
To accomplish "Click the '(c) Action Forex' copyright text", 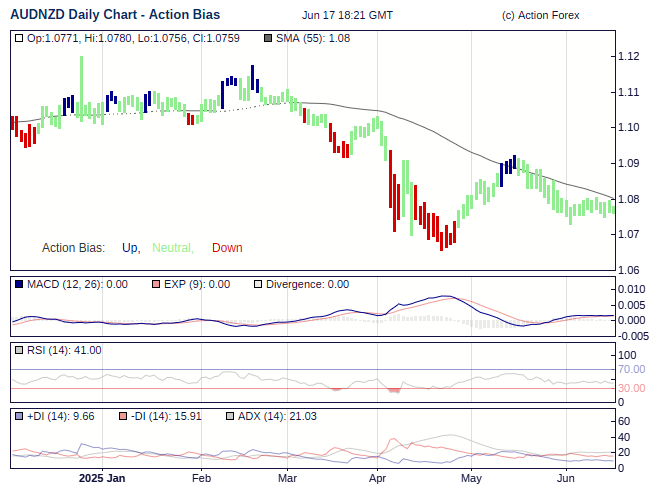I will pyautogui.click(x=540, y=15).
